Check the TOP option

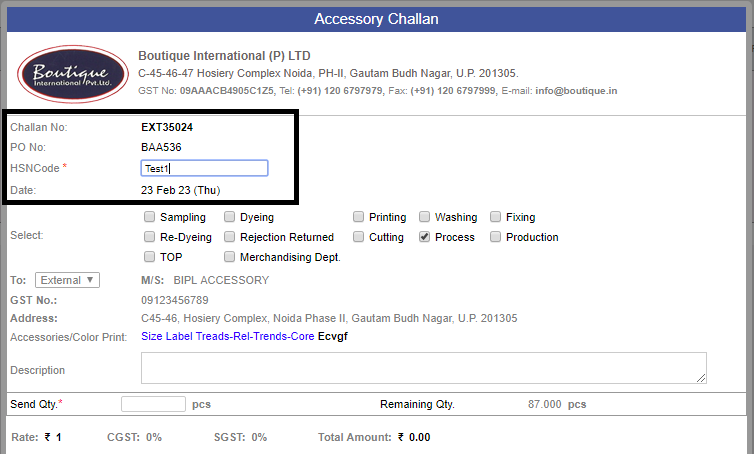150,256
